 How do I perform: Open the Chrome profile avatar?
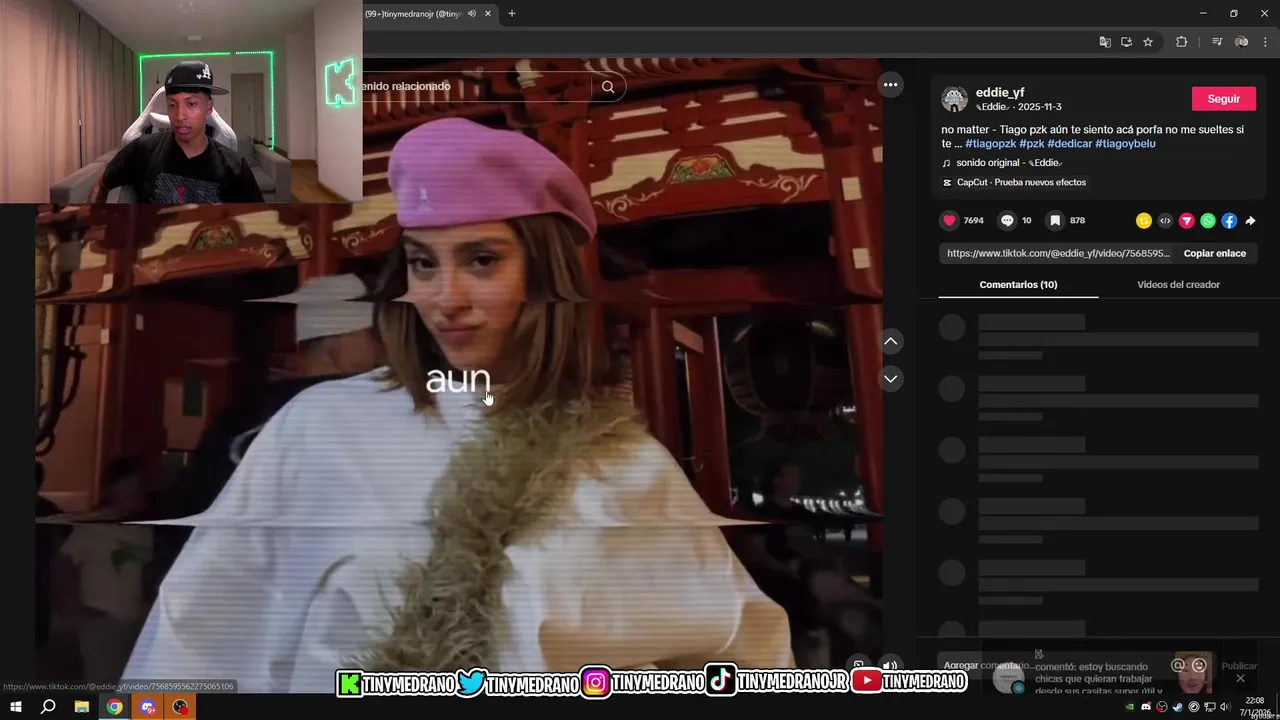point(1242,42)
